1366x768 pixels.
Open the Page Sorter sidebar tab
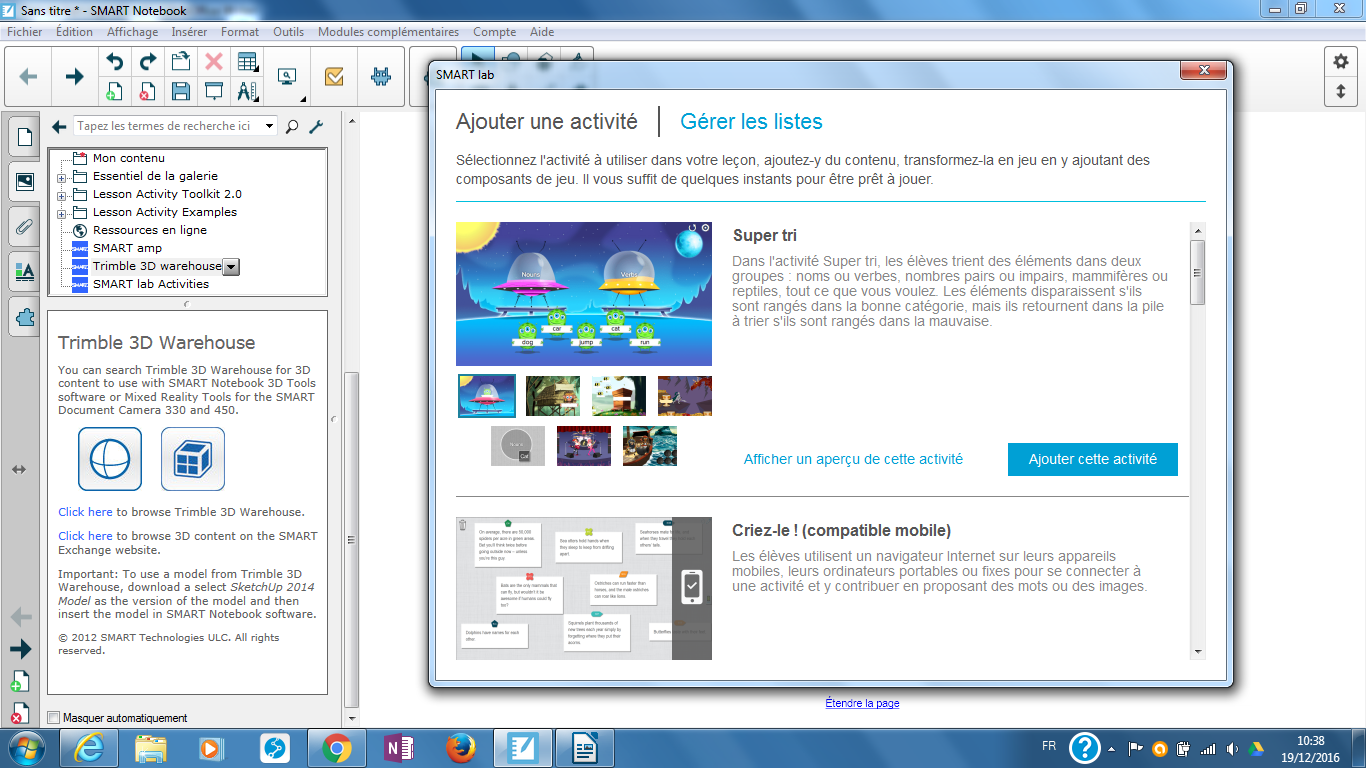pyautogui.click(x=24, y=137)
